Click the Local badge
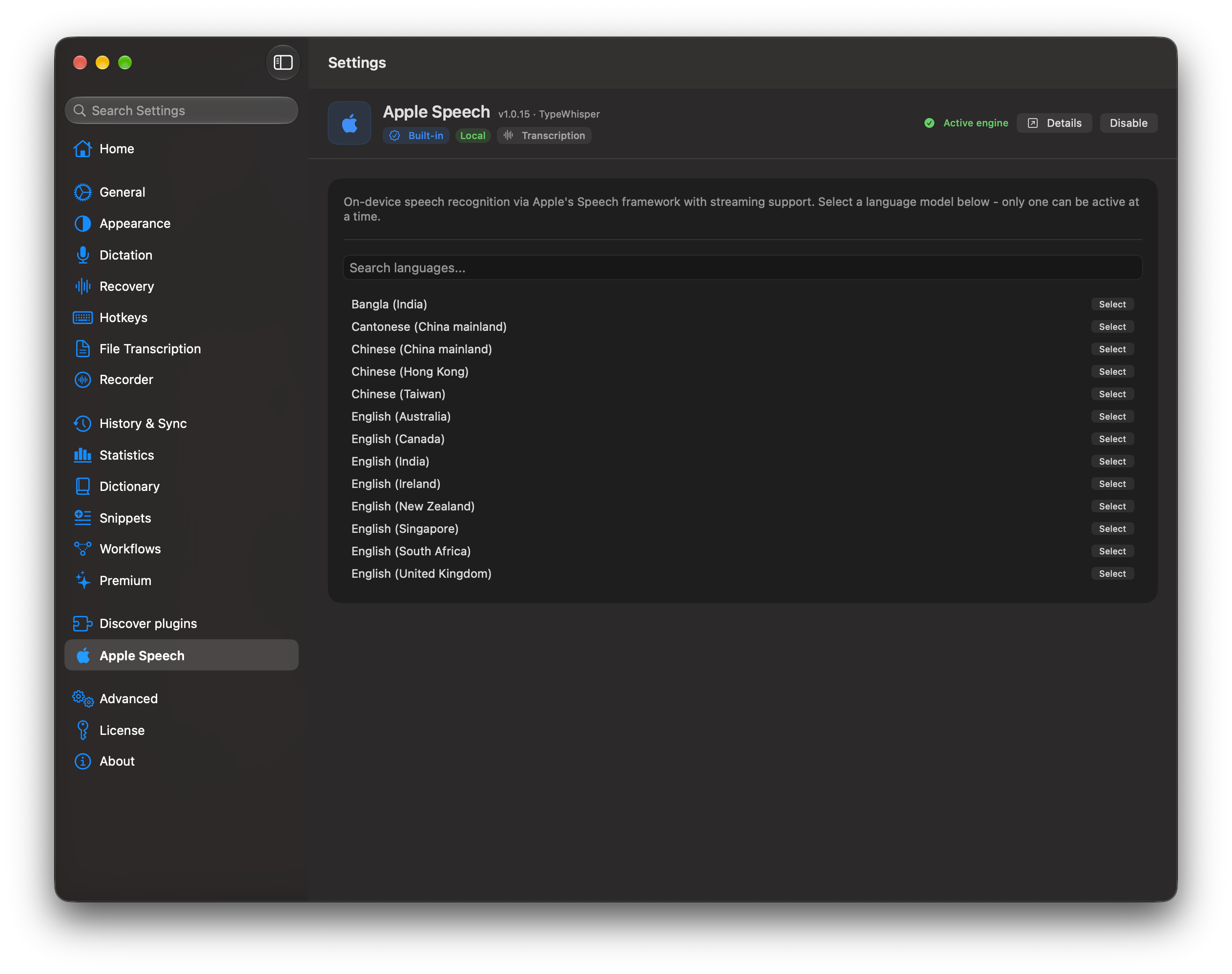 click(473, 136)
